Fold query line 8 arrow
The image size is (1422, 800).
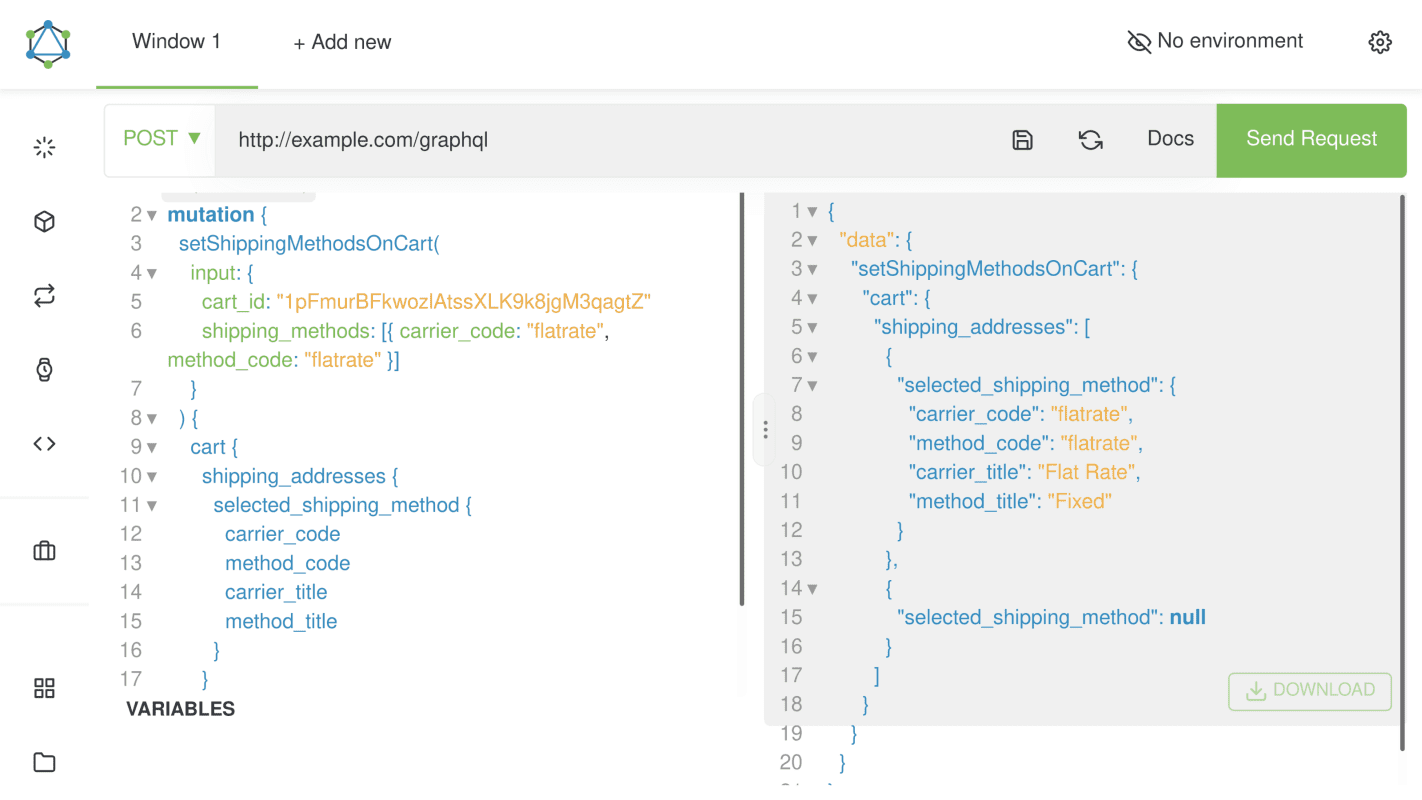click(x=152, y=418)
